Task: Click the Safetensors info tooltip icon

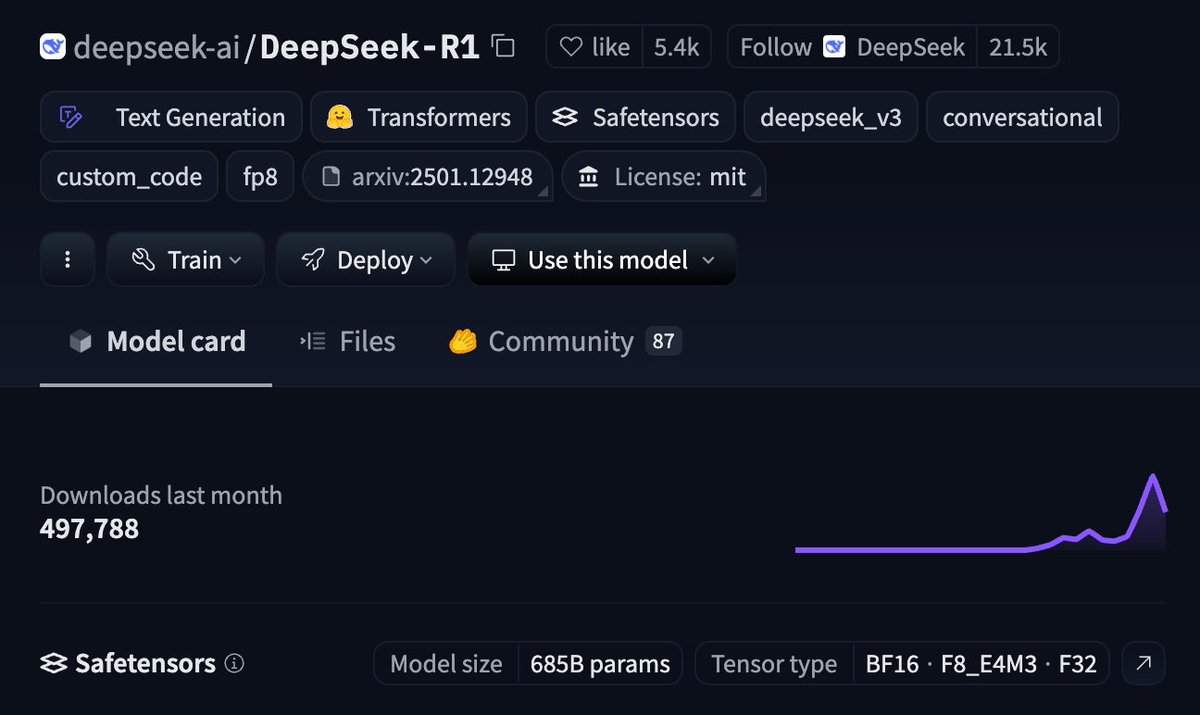Action: (x=234, y=663)
